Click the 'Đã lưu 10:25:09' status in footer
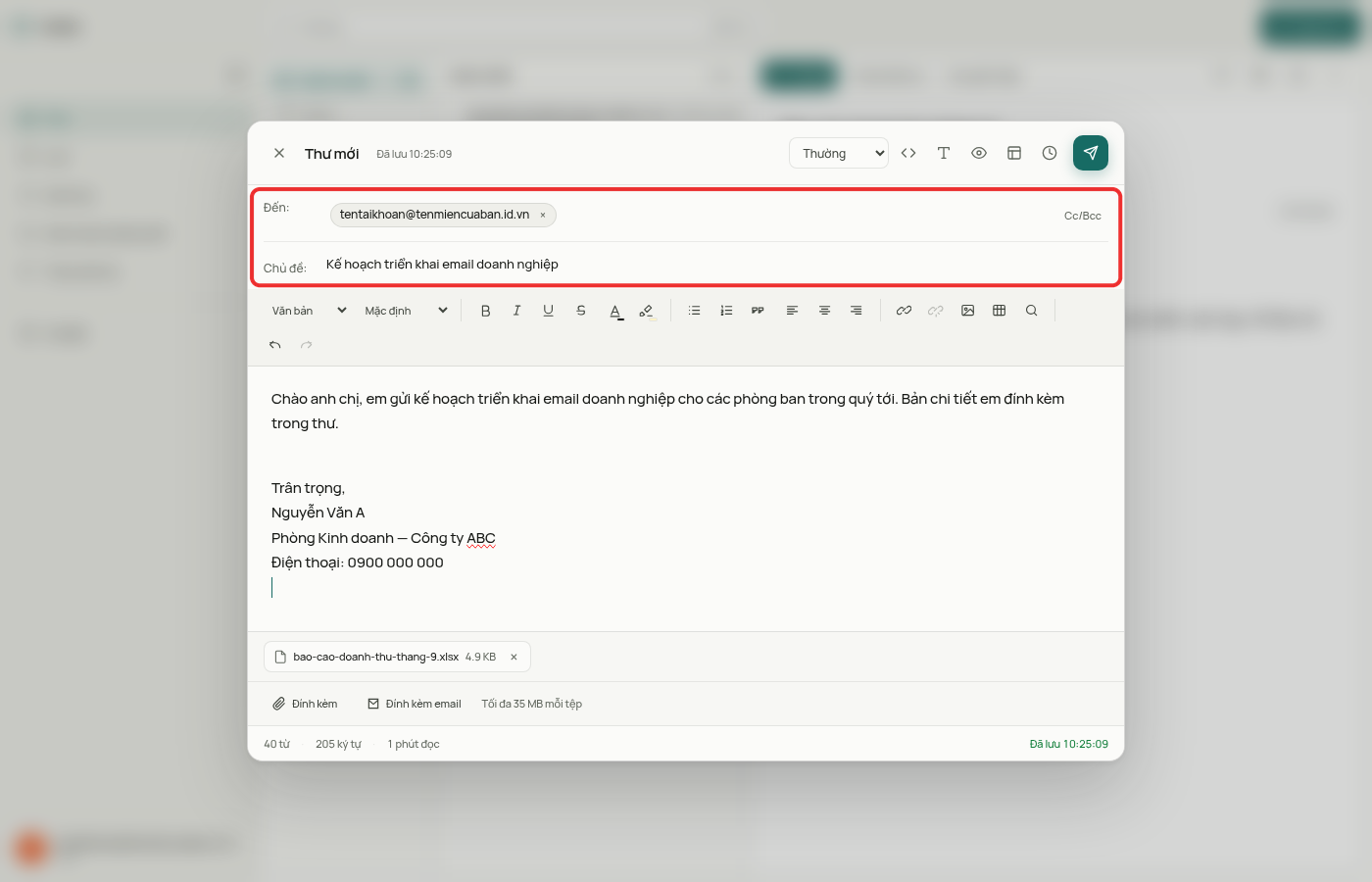Image resolution: width=1372 pixels, height=882 pixels. [x=1069, y=744]
